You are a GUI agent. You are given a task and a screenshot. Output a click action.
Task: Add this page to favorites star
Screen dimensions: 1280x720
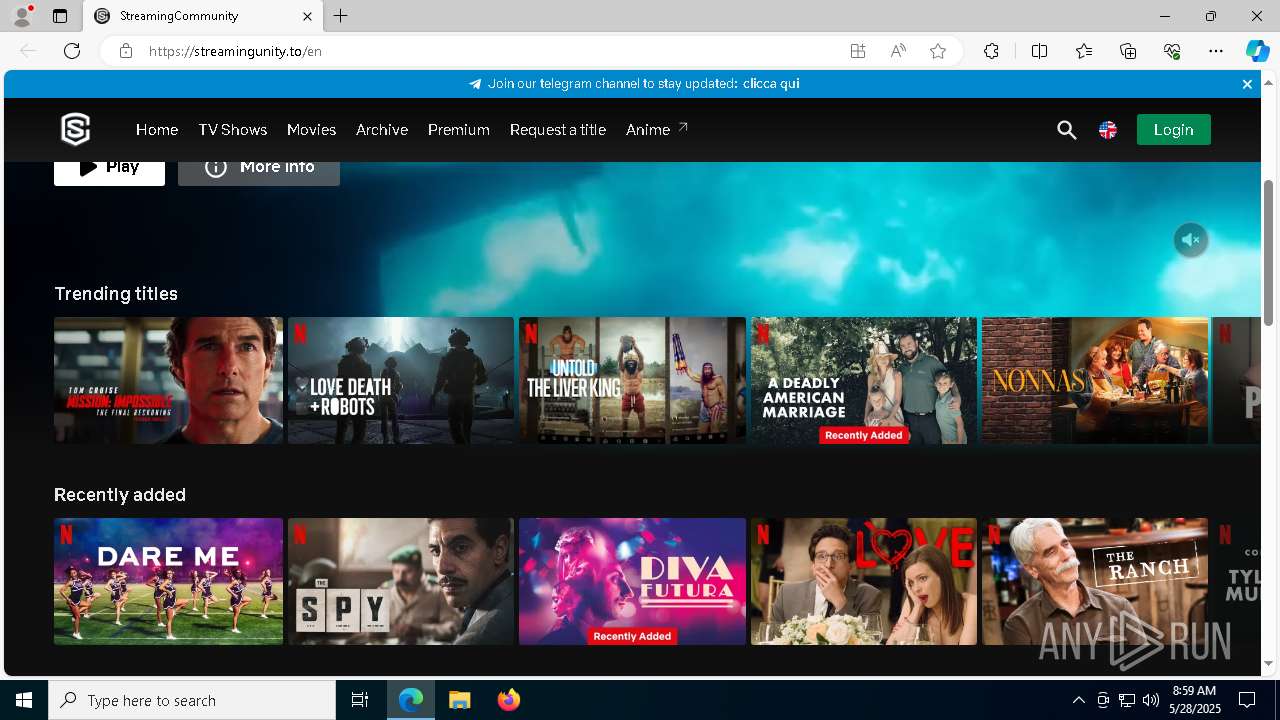tap(938, 51)
